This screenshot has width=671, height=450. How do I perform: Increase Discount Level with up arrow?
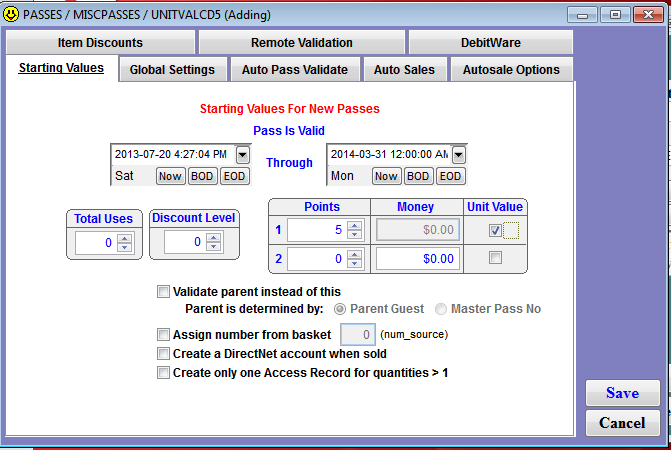pyautogui.click(x=214, y=237)
